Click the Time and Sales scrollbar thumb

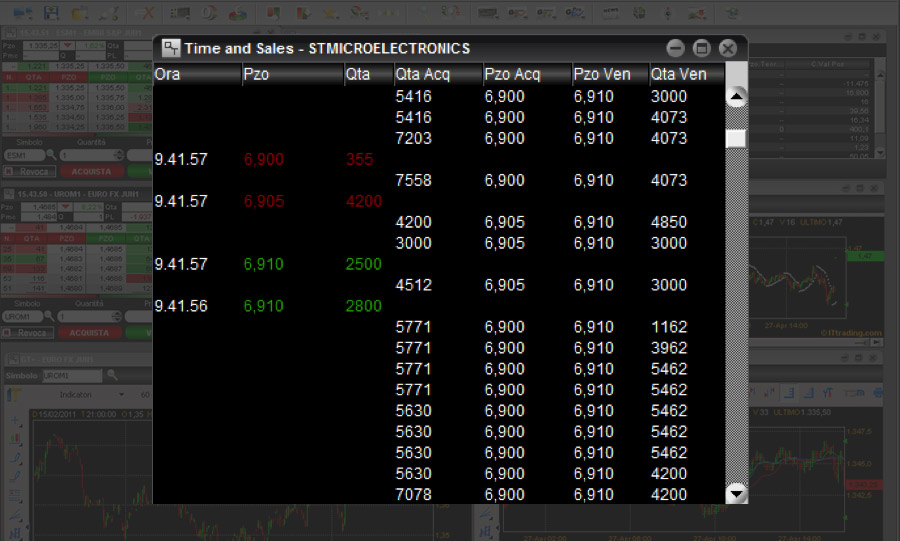(x=736, y=138)
